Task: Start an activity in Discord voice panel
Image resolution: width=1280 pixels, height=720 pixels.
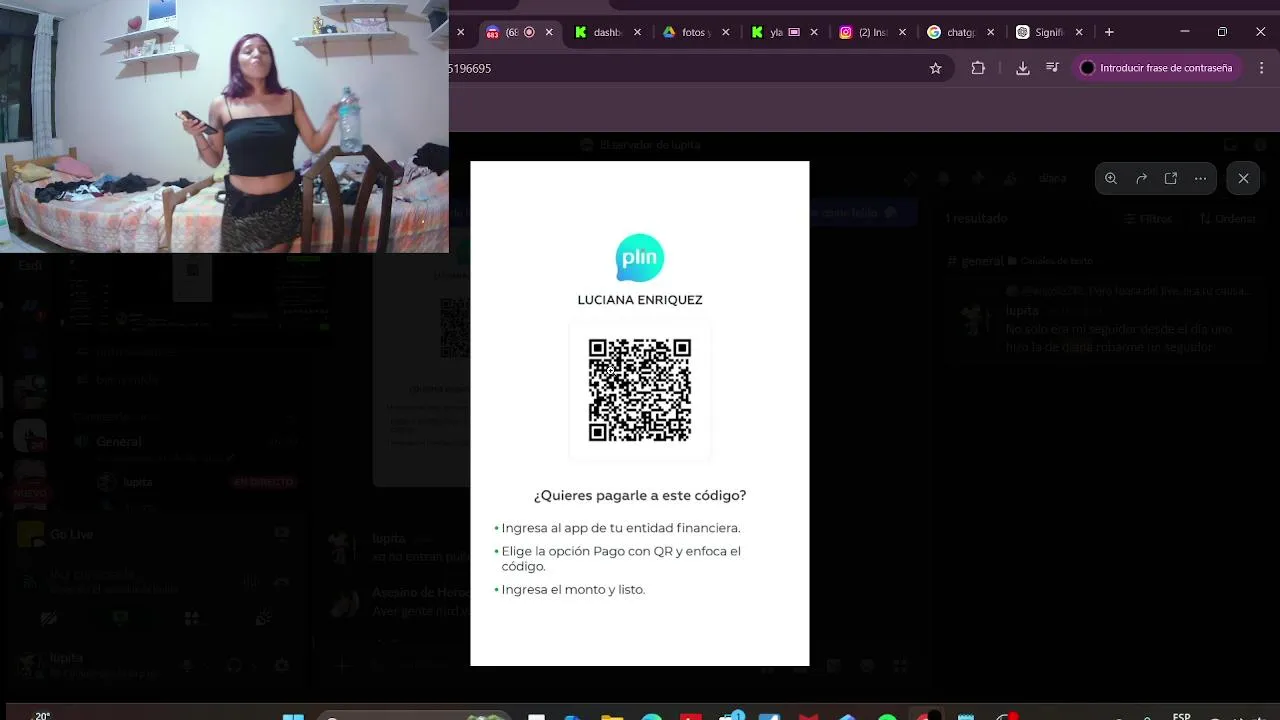Action: 192,618
